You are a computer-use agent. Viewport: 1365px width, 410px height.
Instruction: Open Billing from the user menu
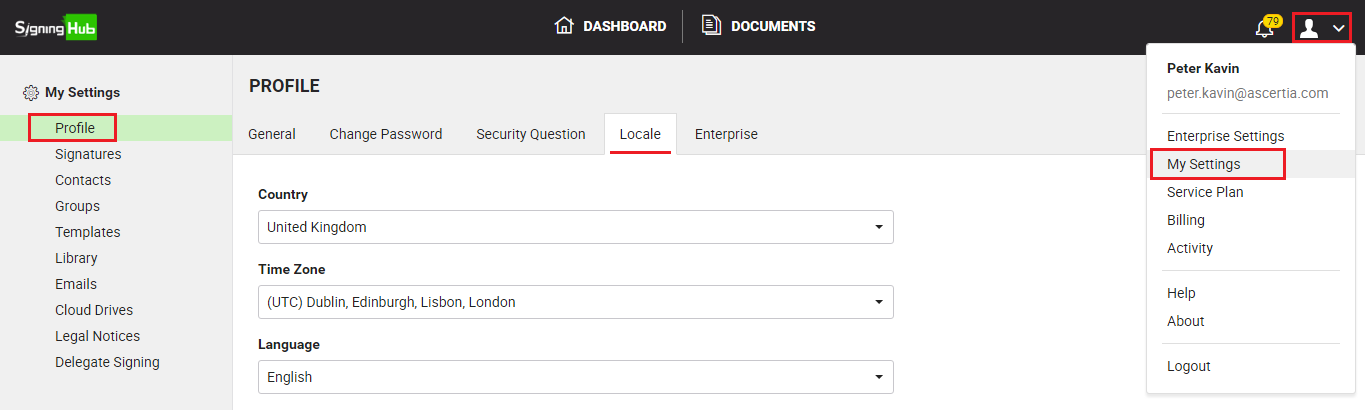coord(1186,220)
